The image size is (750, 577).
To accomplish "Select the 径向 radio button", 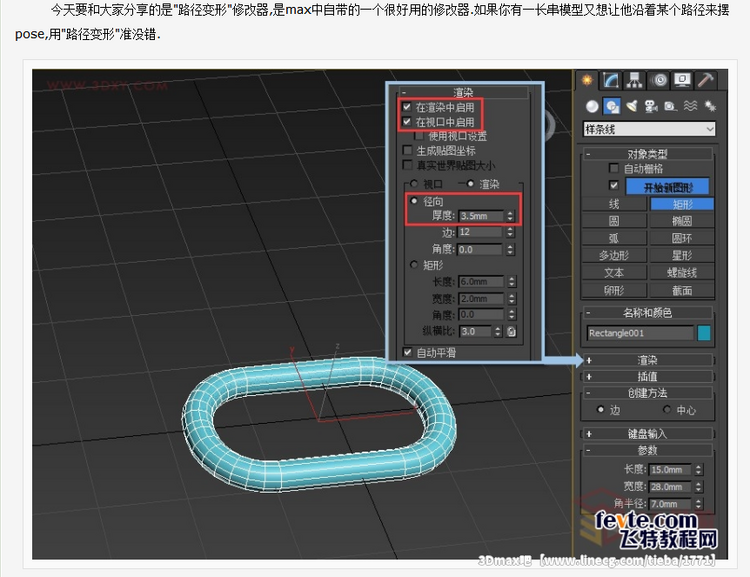I will 414,201.
